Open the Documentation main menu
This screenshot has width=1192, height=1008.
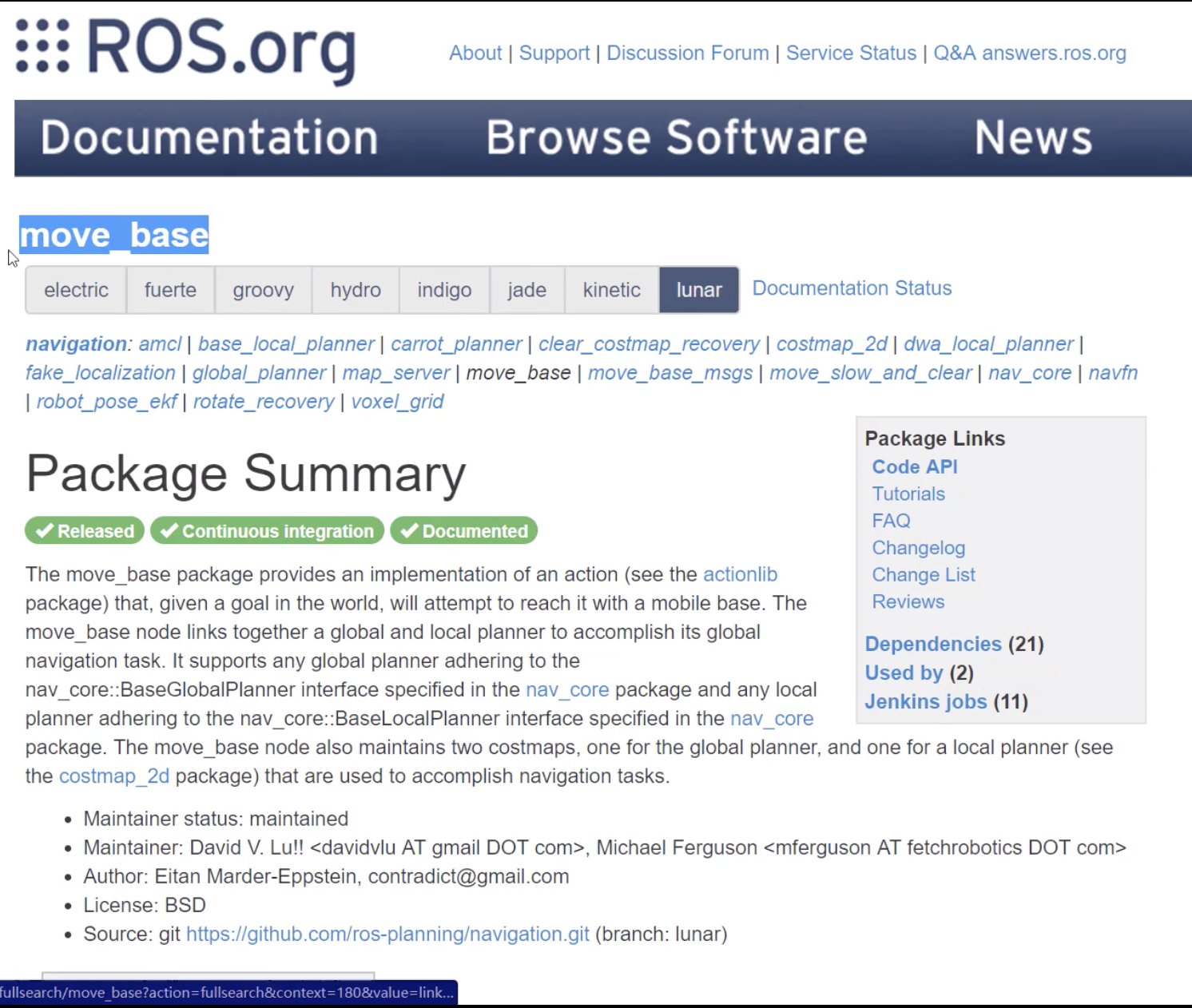[209, 137]
